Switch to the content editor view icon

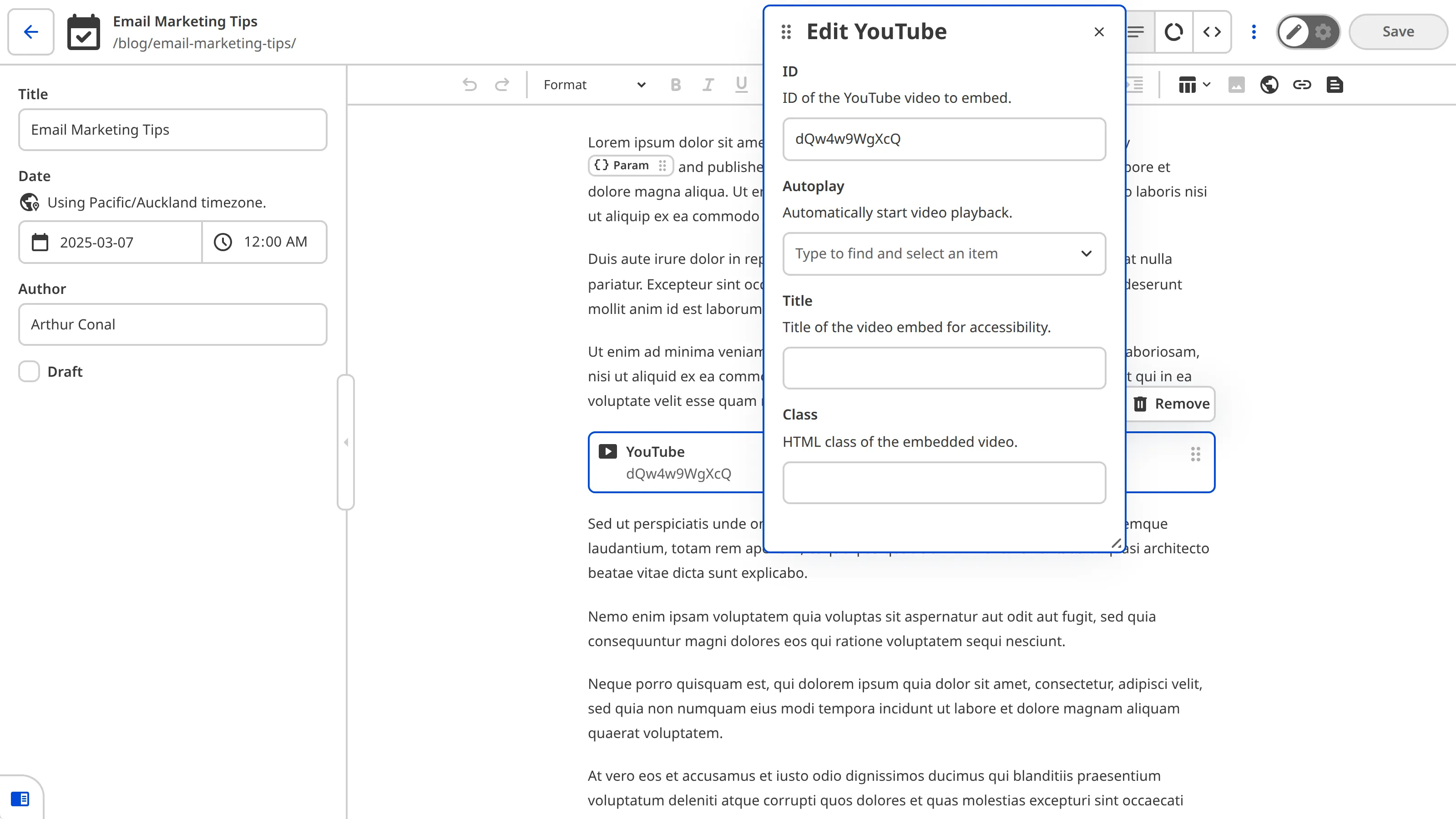pyautogui.click(x=1137, y=32)
